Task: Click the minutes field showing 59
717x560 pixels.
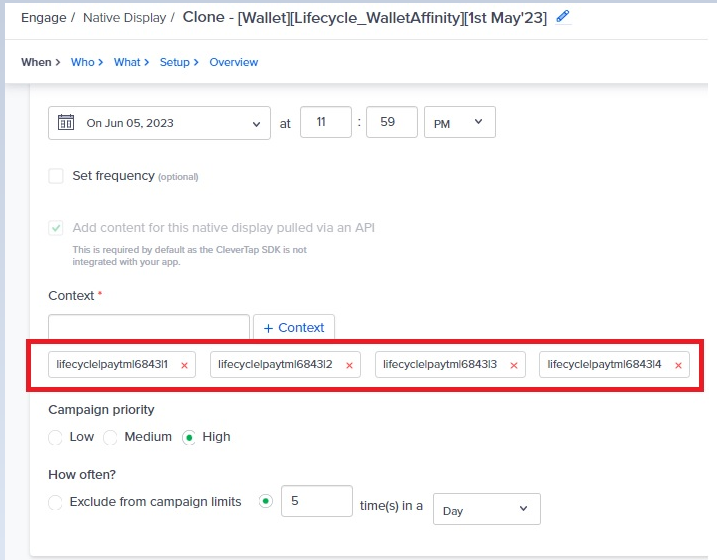Action: point(392,122)
